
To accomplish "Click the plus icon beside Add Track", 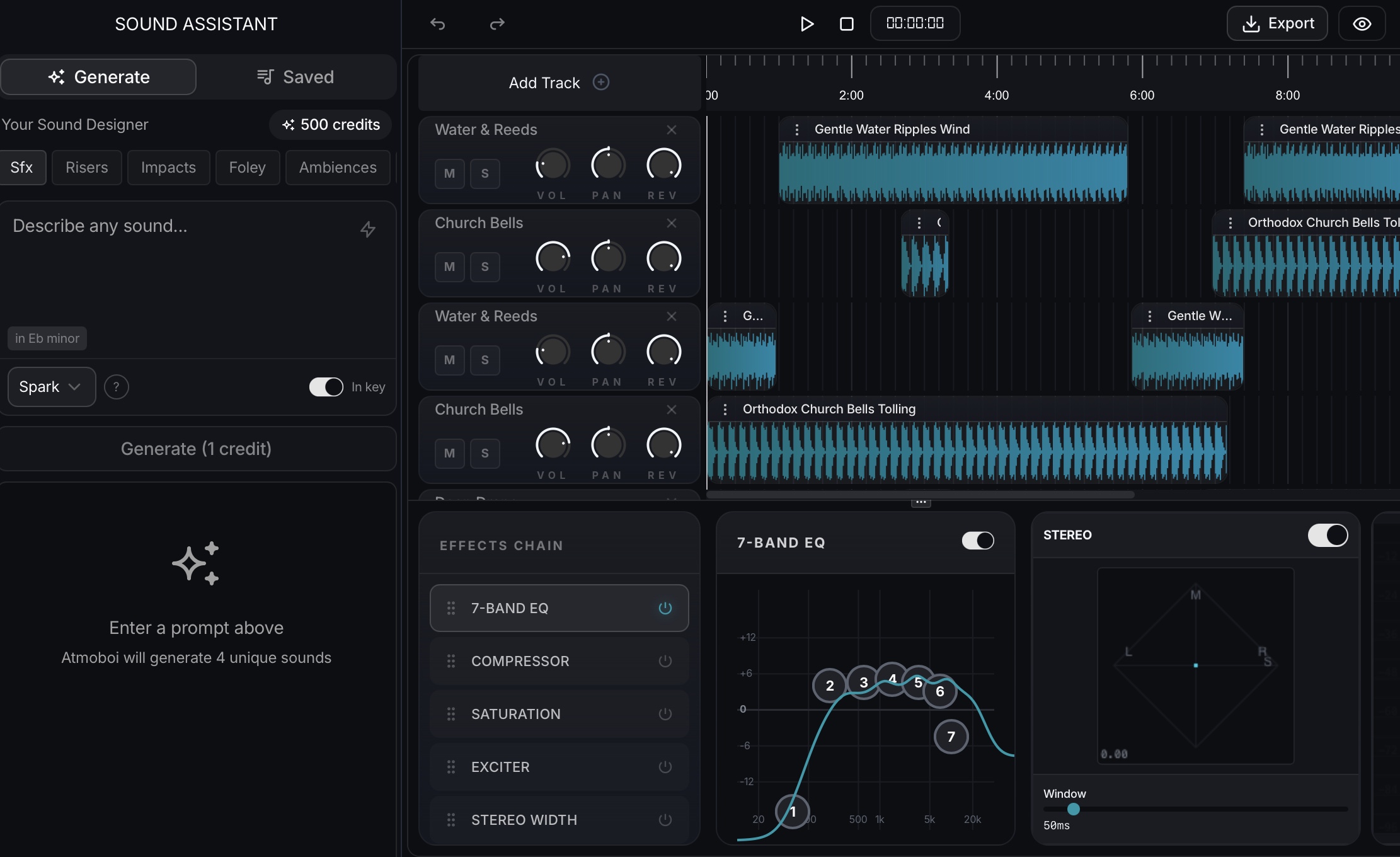I will click(601, 83).
